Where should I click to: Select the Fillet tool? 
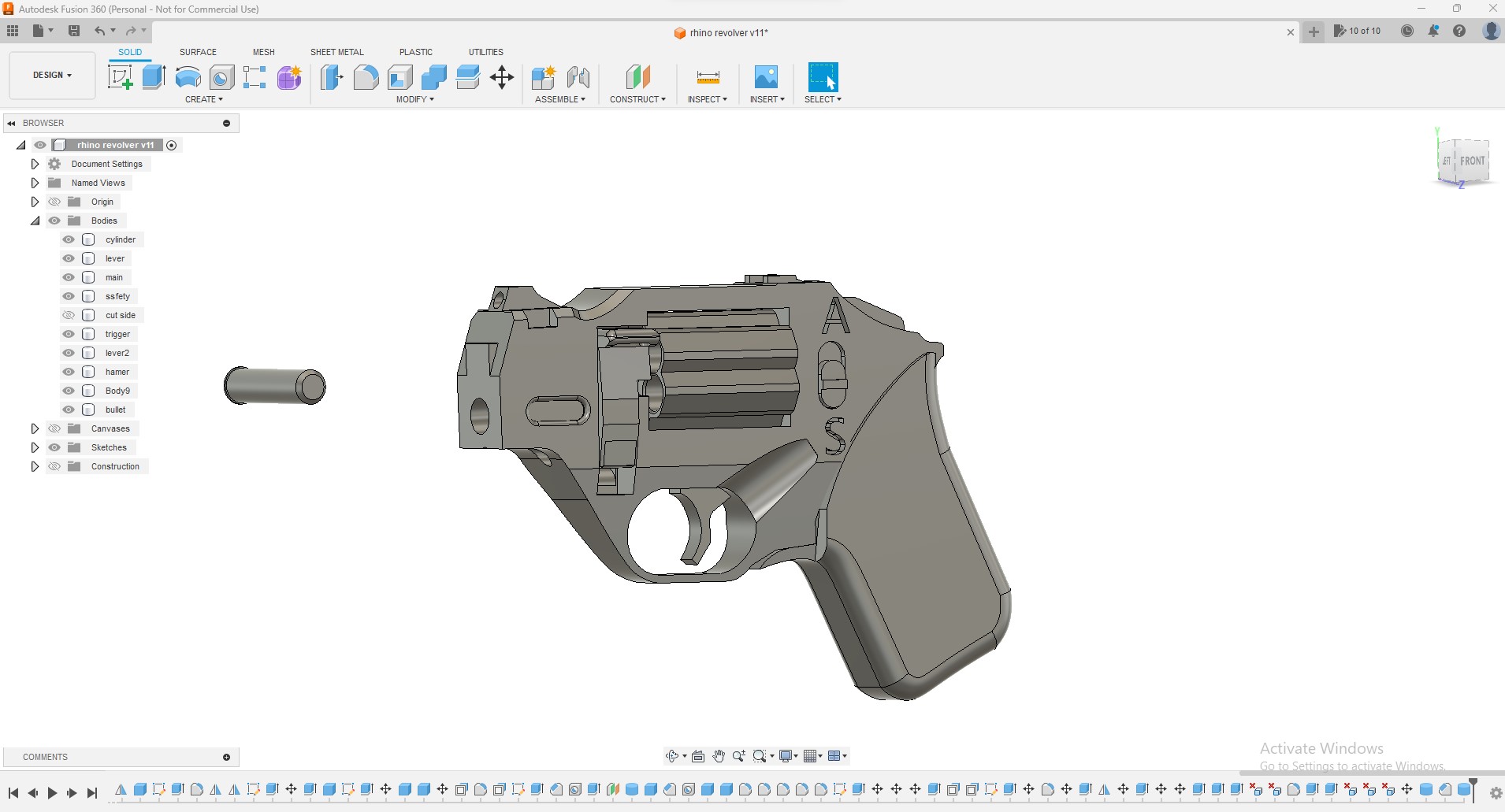[x=366, y=77]
